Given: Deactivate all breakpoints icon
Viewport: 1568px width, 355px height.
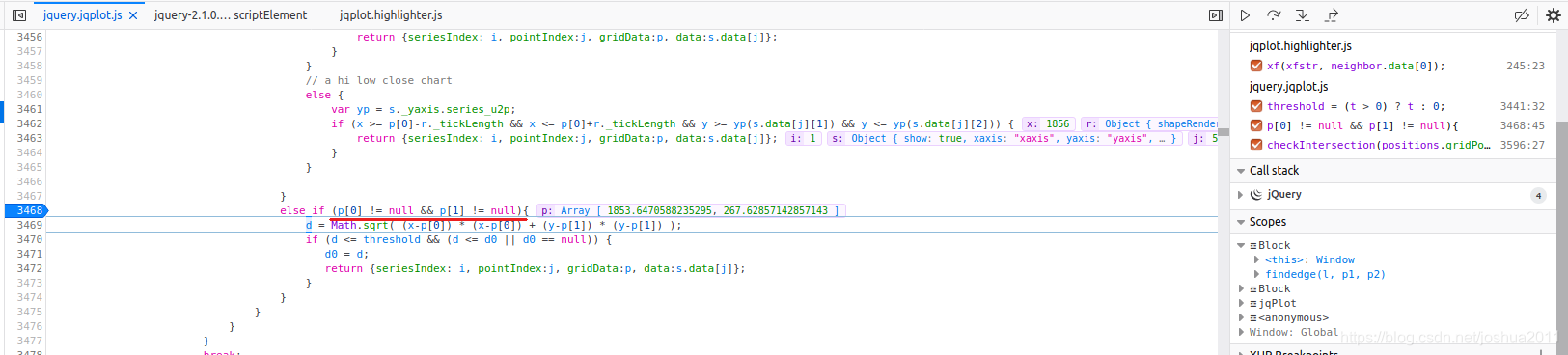Looking at the screenshot, I should point(1522,15).
